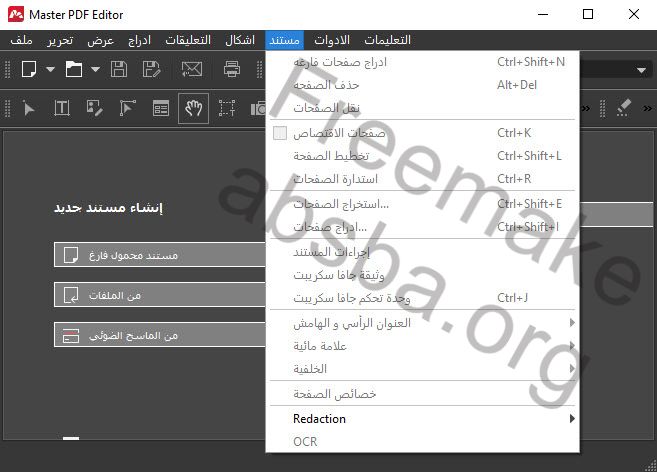The image size is (657, 472).
Task: Toggle the صفحات الاقتصاص checkbox
Action: tap(279, 133)
